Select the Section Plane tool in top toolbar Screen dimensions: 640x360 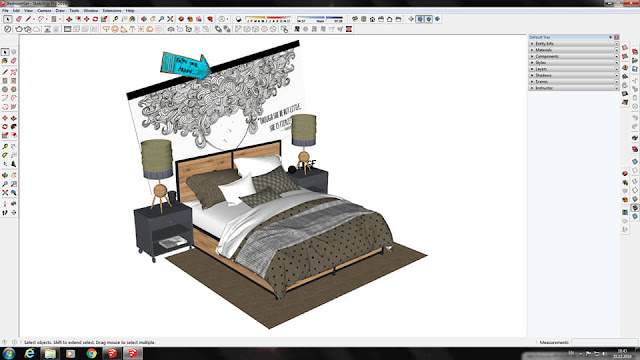pyautogui.click(x=411, y=19)
